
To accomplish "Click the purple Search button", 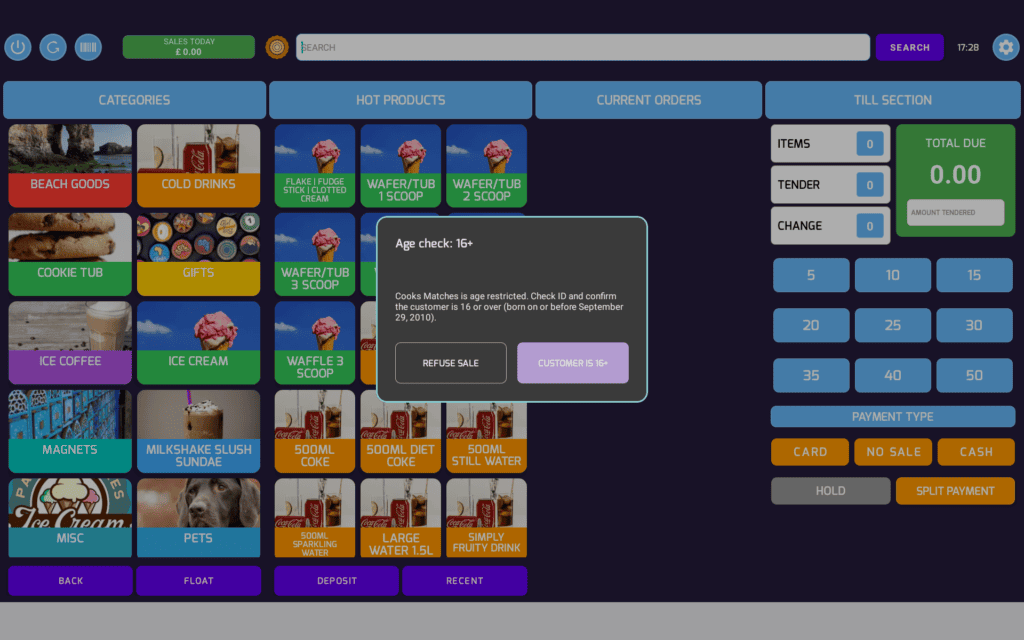I will (909, 47).
